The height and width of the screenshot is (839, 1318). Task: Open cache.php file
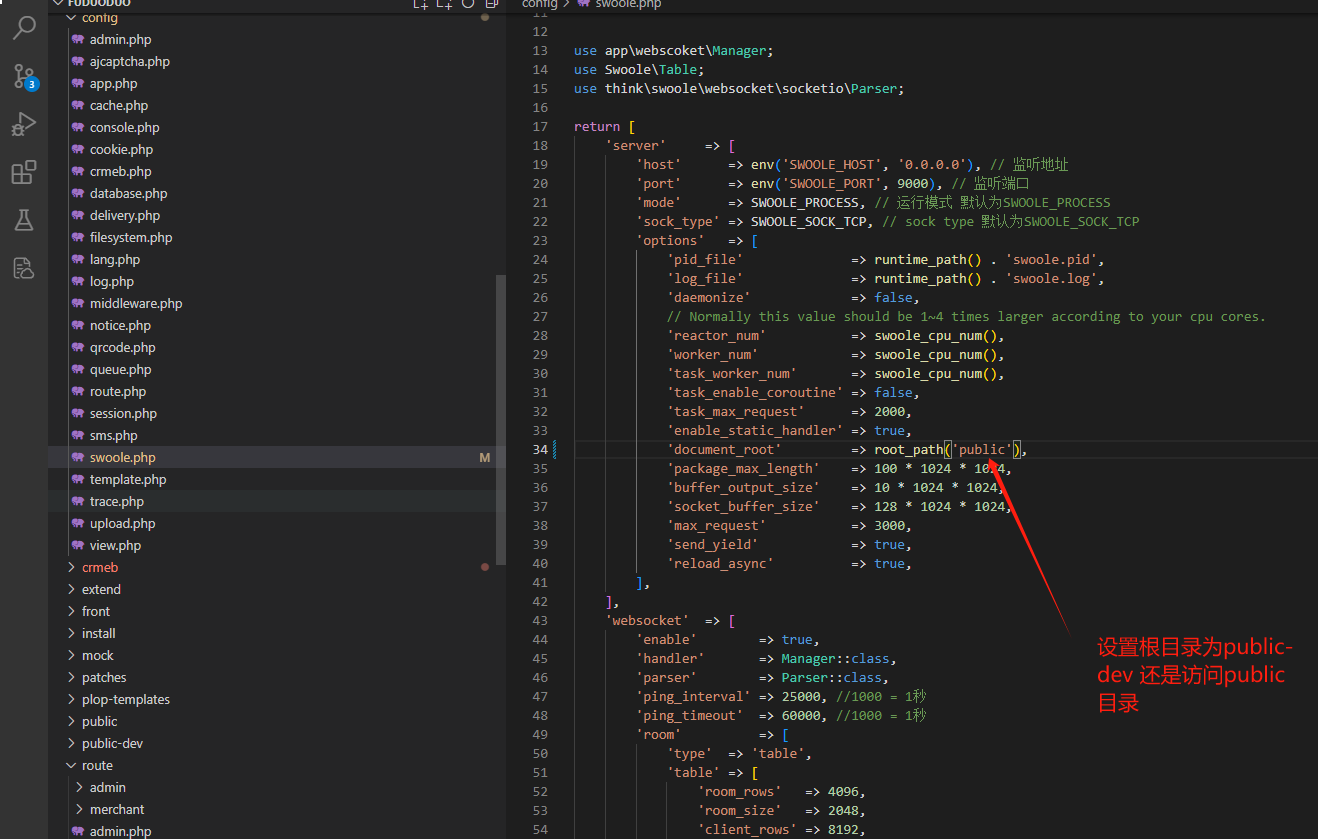click(119, 105)
